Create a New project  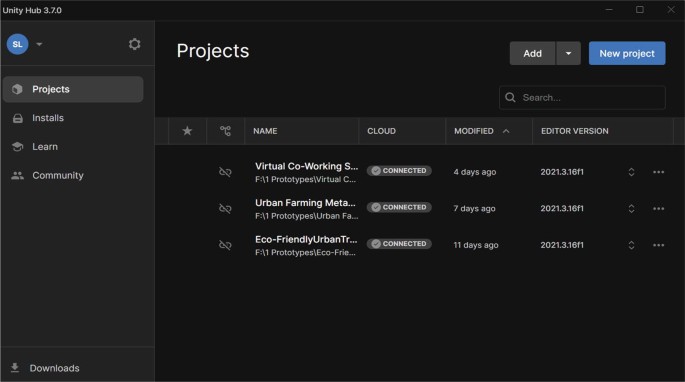627,53
